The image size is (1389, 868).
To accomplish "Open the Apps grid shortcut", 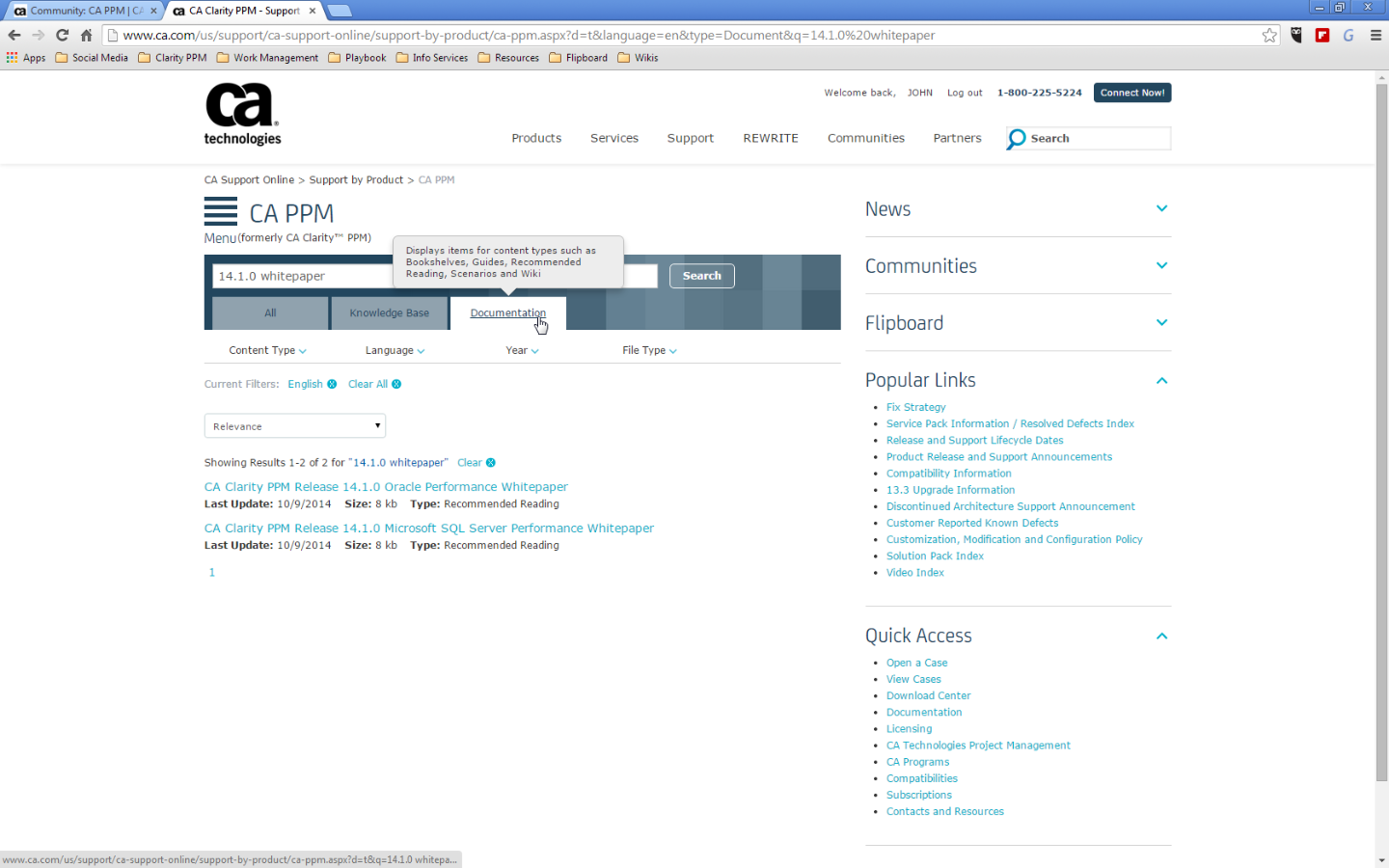I will coord(26,58).
